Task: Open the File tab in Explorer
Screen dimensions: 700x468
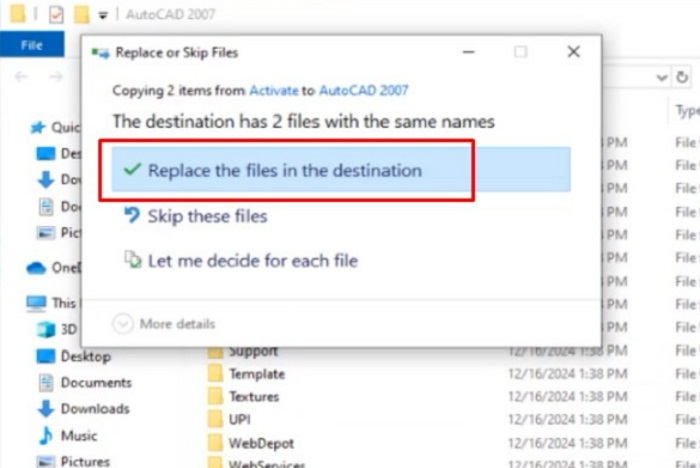Action: coord(32,45)
